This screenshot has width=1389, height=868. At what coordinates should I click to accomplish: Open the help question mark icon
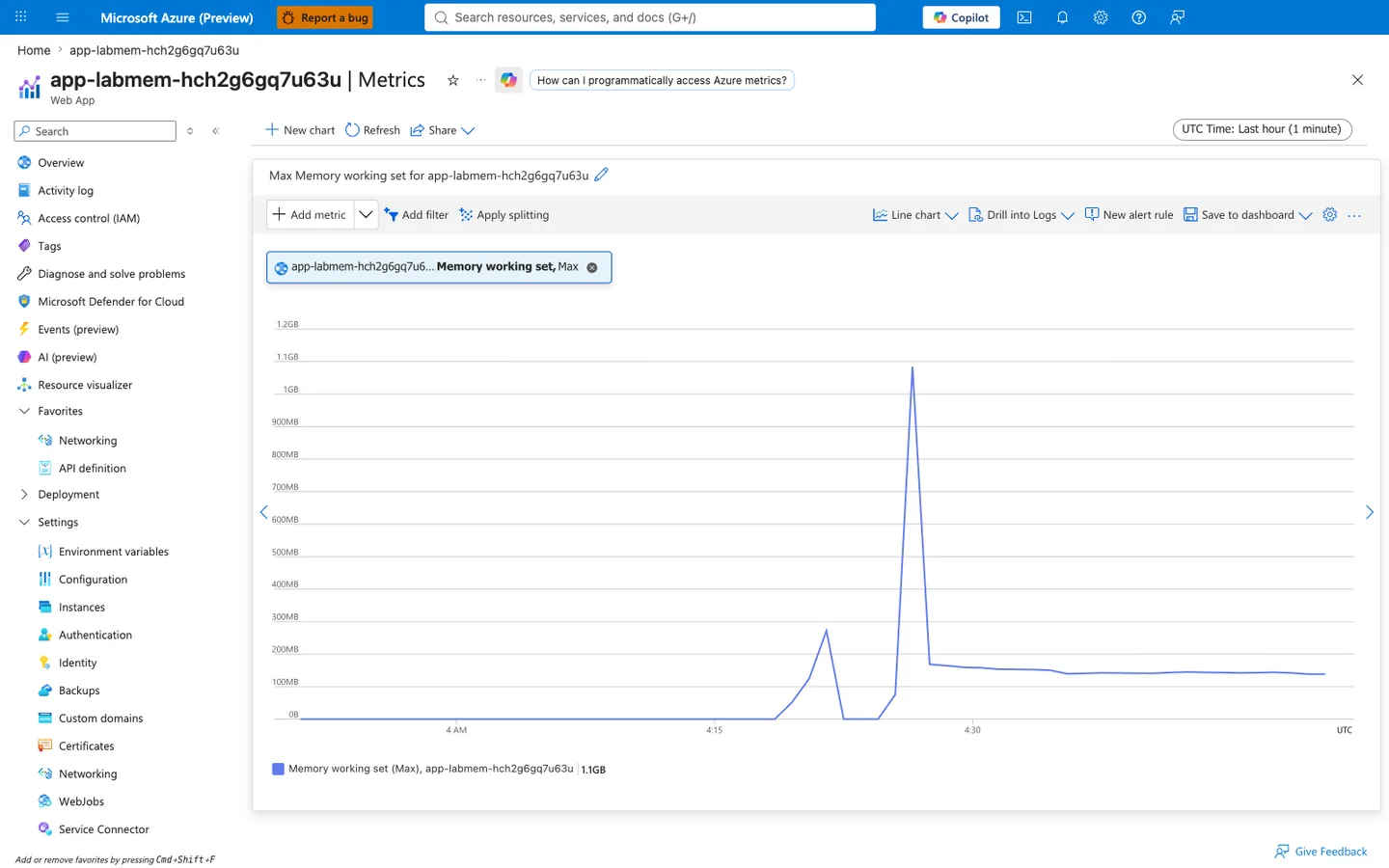pyautogui.click(x=1138, y=17)
